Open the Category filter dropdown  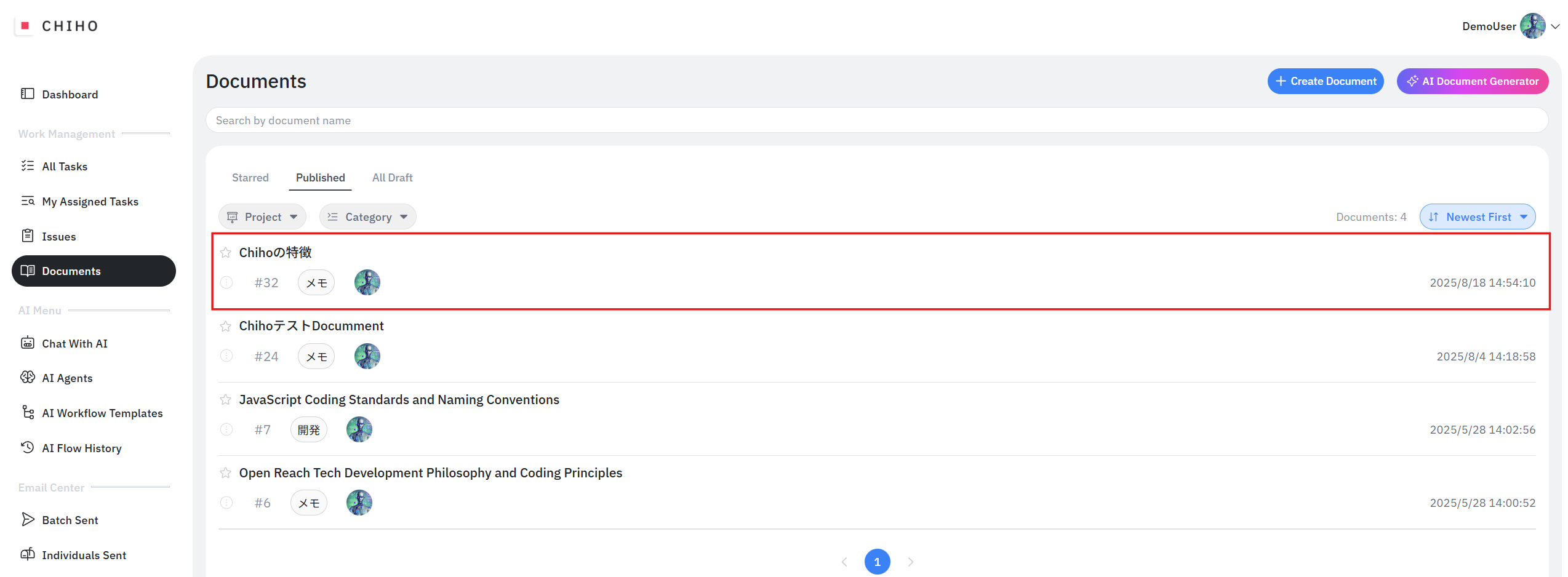[x=367, y=217]
